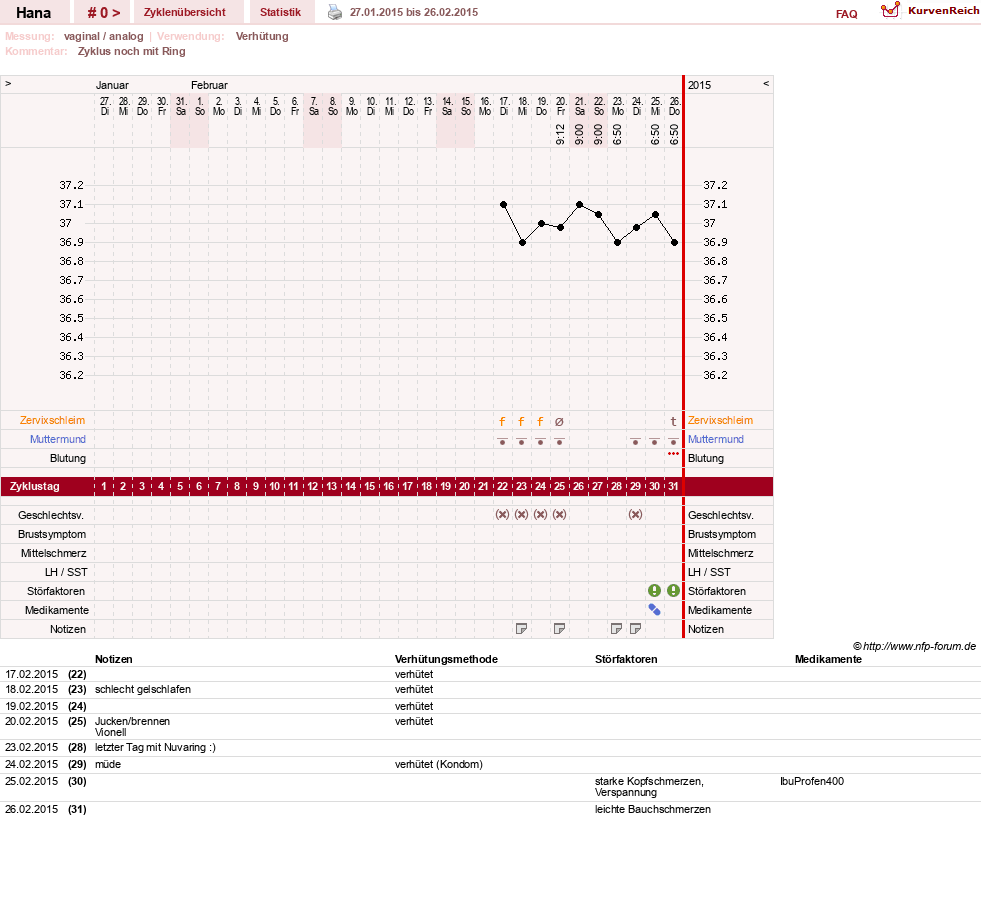Open the note icon on cycle day 25
The height and width of the screenshot is (906, 981).
click(x=559, y=629)
